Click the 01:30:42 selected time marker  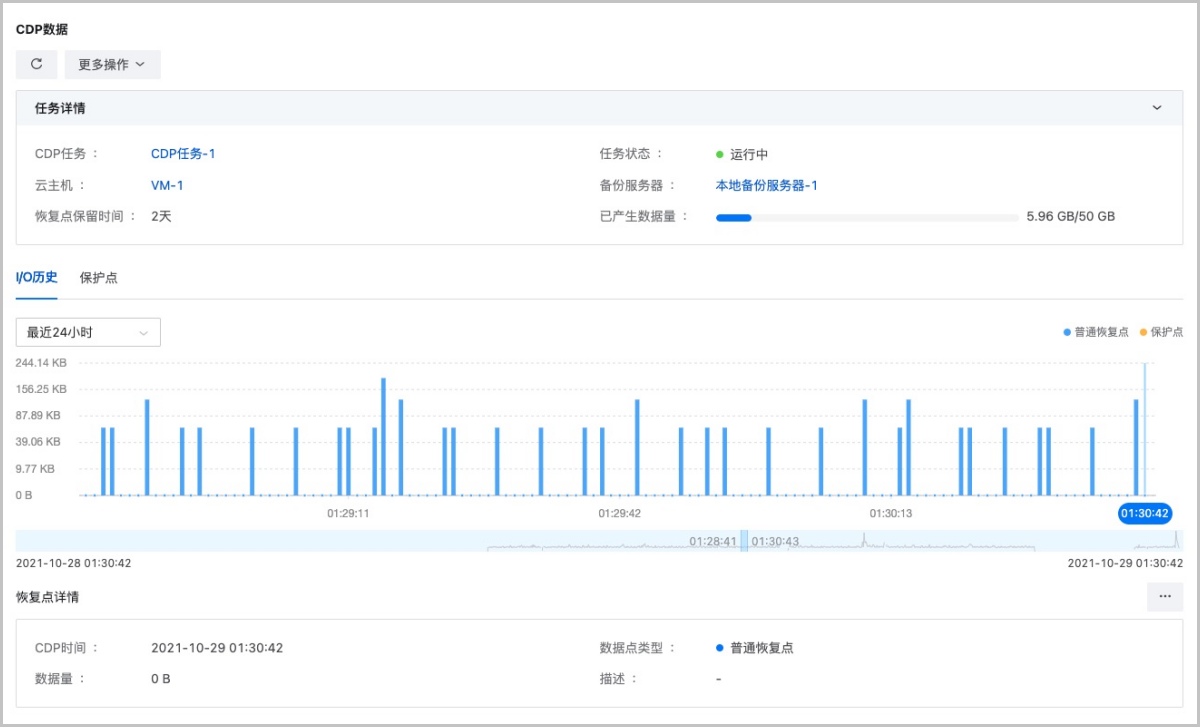pyautogui.click(x=1145, y=513)
